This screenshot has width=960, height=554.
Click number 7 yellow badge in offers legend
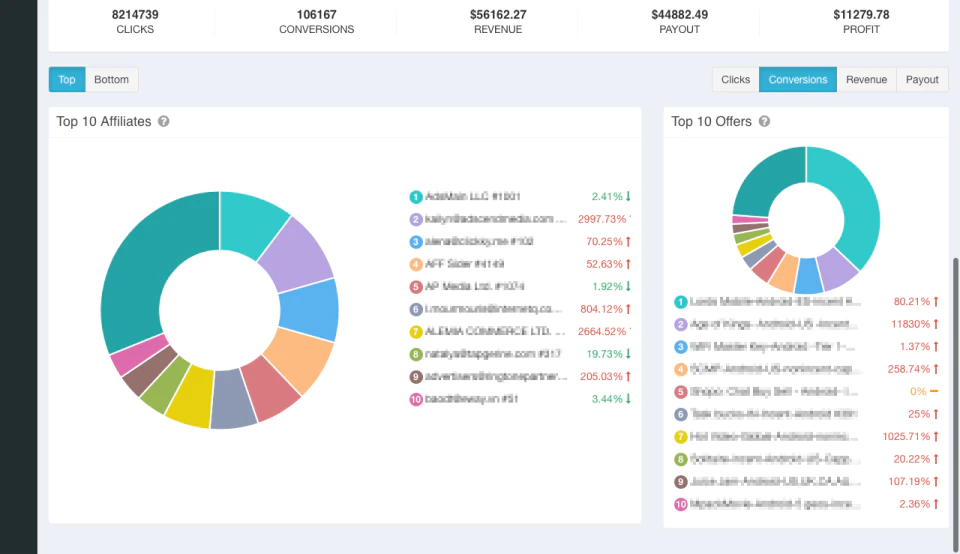click(x=680, y=436)
